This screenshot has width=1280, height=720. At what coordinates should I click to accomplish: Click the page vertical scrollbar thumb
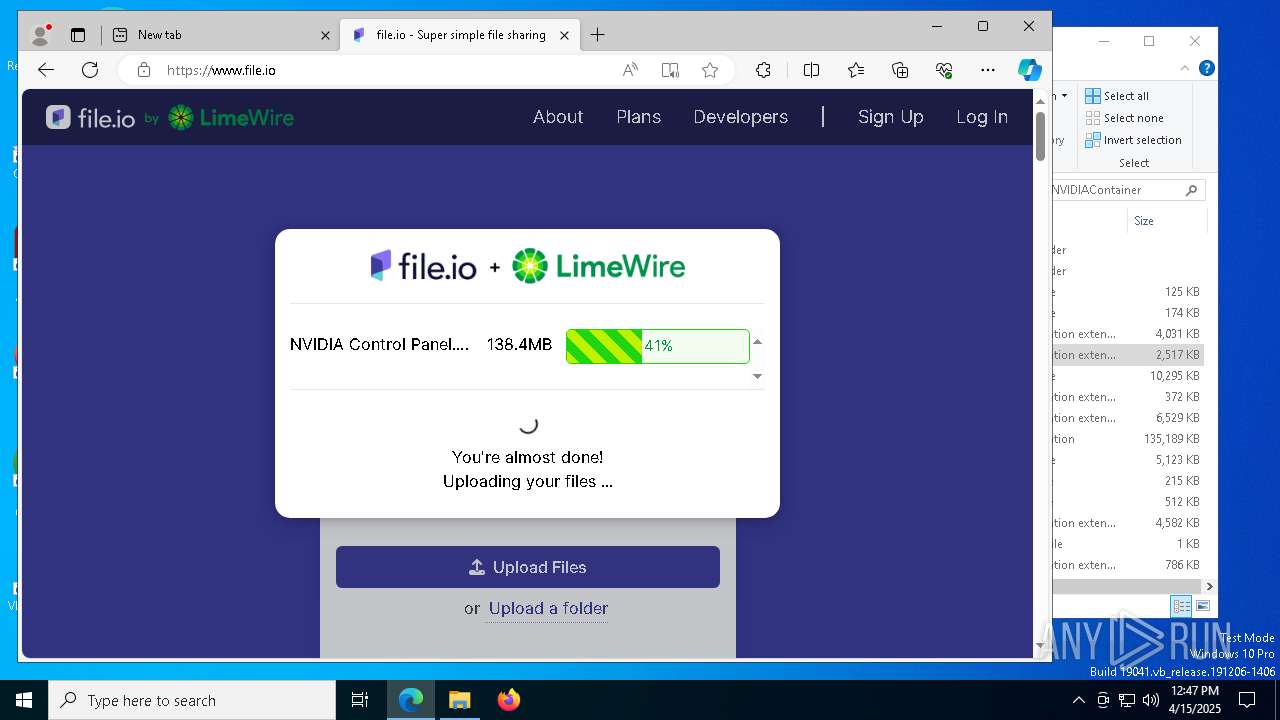point(1040,136)
